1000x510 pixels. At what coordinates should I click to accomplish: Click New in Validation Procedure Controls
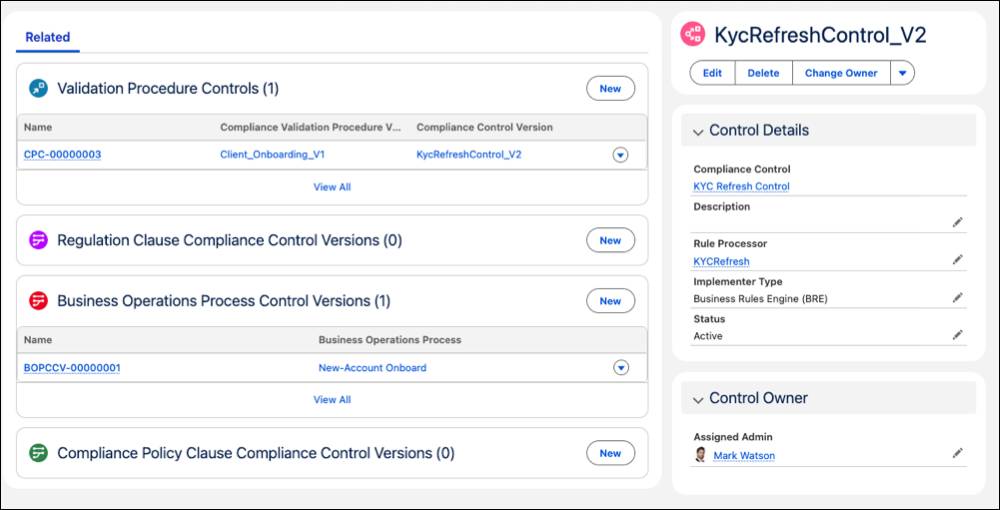pos(610,89)
